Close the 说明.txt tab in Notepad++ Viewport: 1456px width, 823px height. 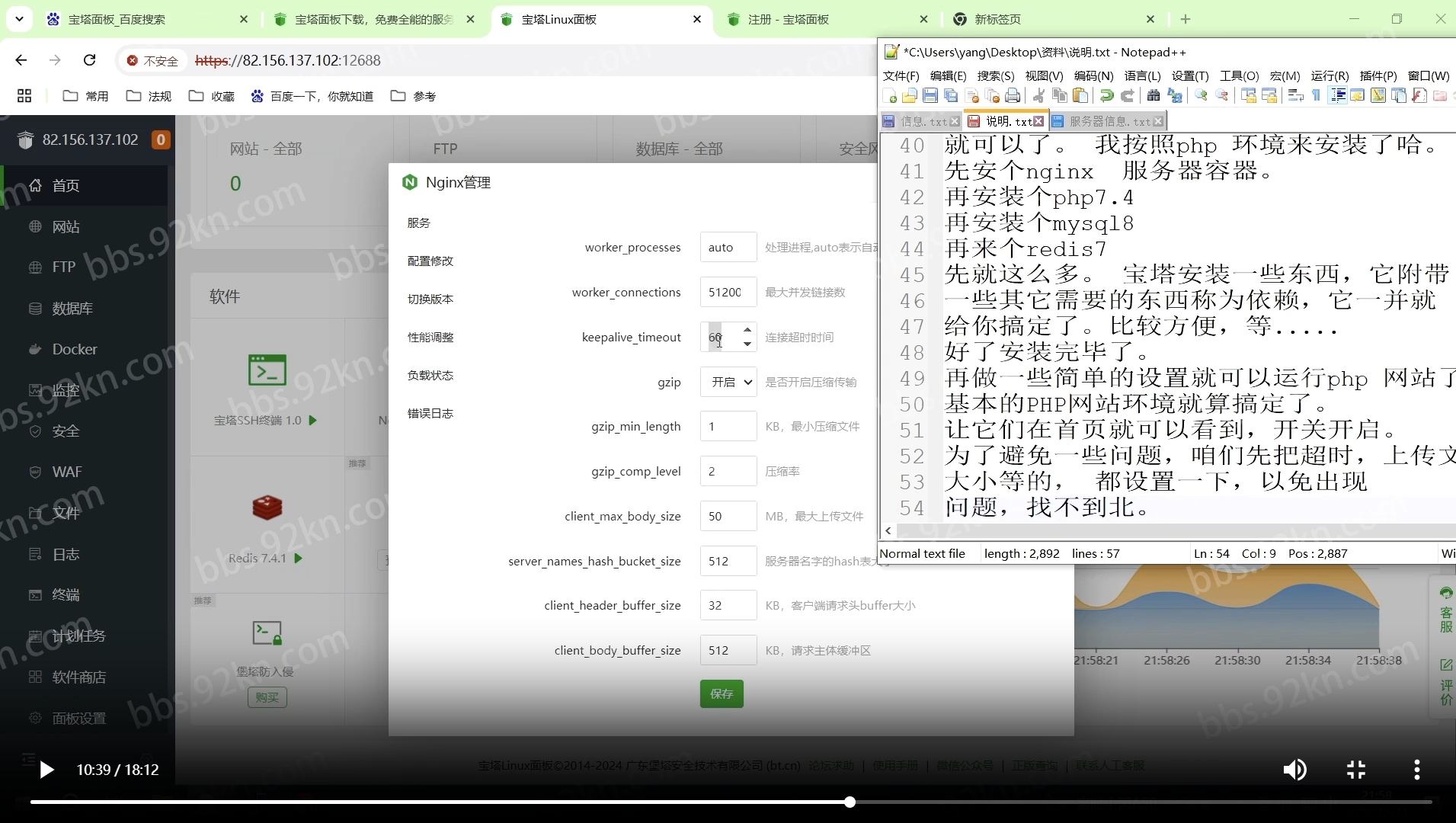pyautogui.click(x=1038, y=121)
